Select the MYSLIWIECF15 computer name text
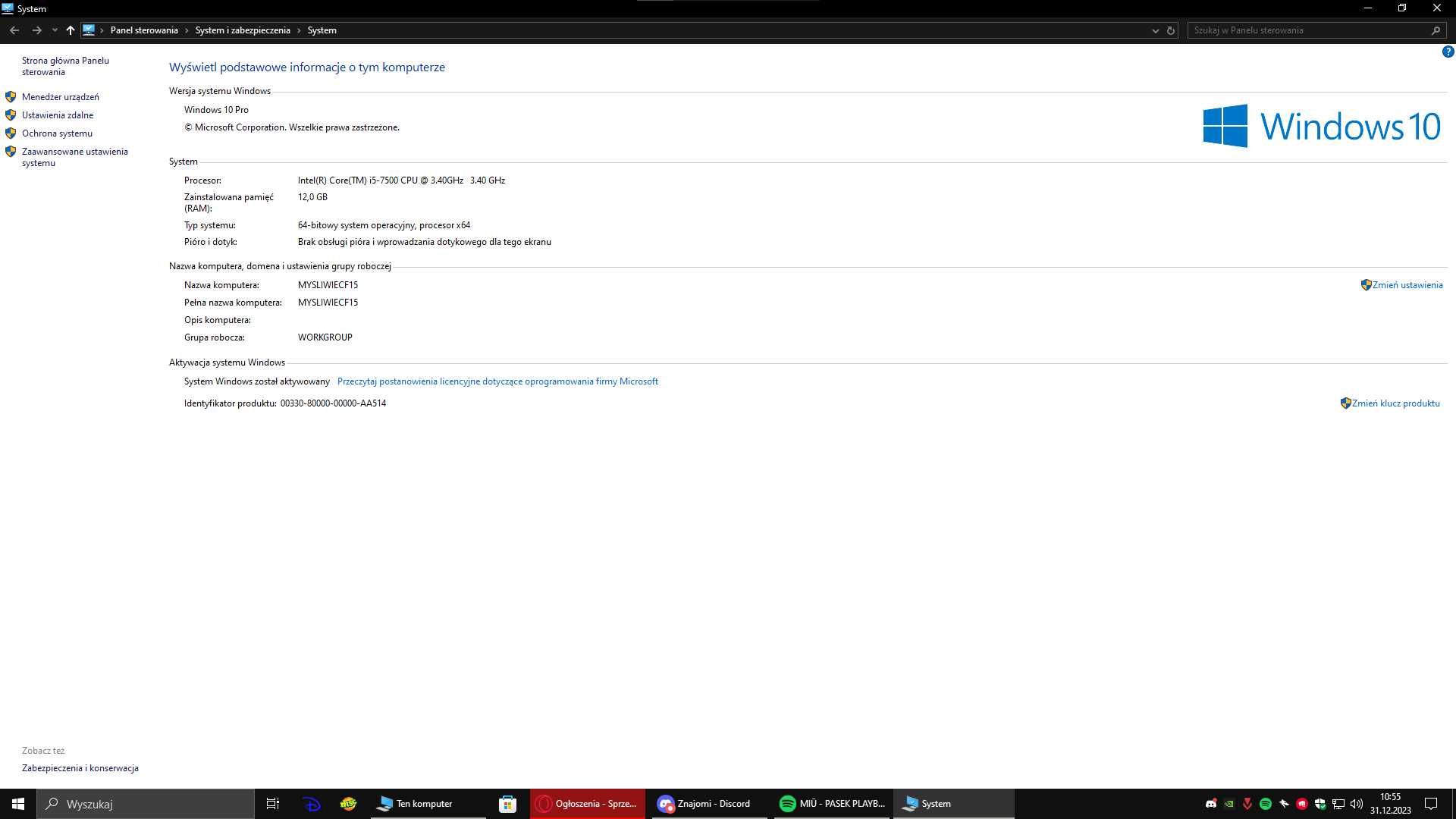This screenshot has width=1456, height=819. pyautogui.click(x=328, y=285)
